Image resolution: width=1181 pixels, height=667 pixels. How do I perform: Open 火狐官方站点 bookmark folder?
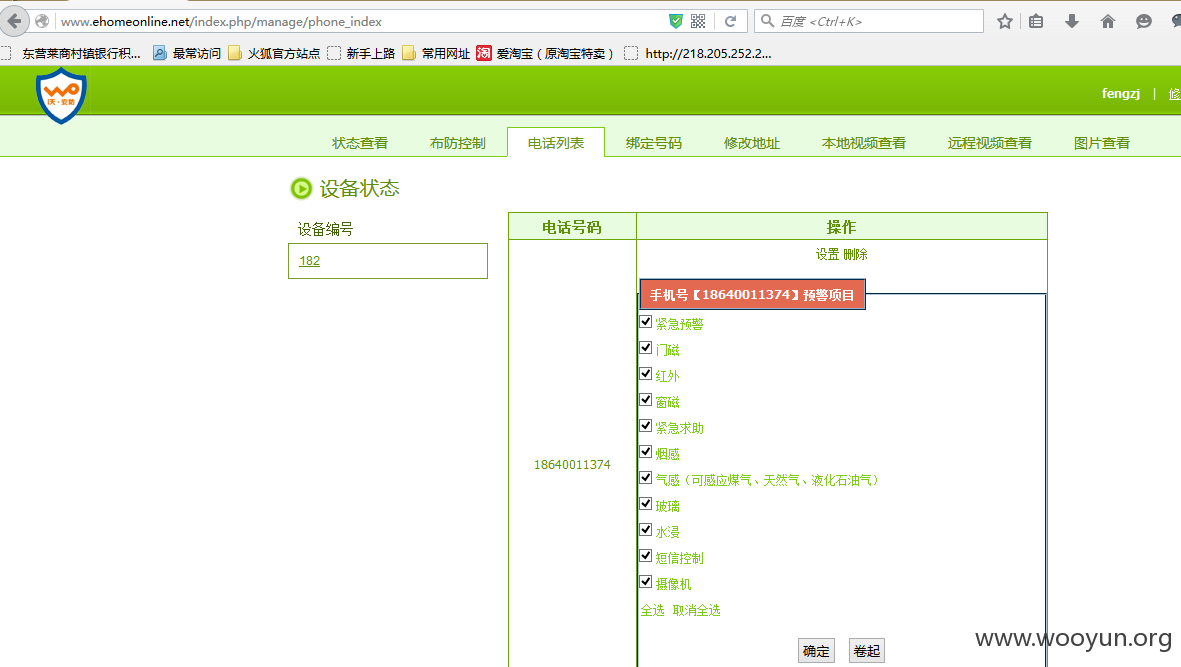tap(274, 53)
